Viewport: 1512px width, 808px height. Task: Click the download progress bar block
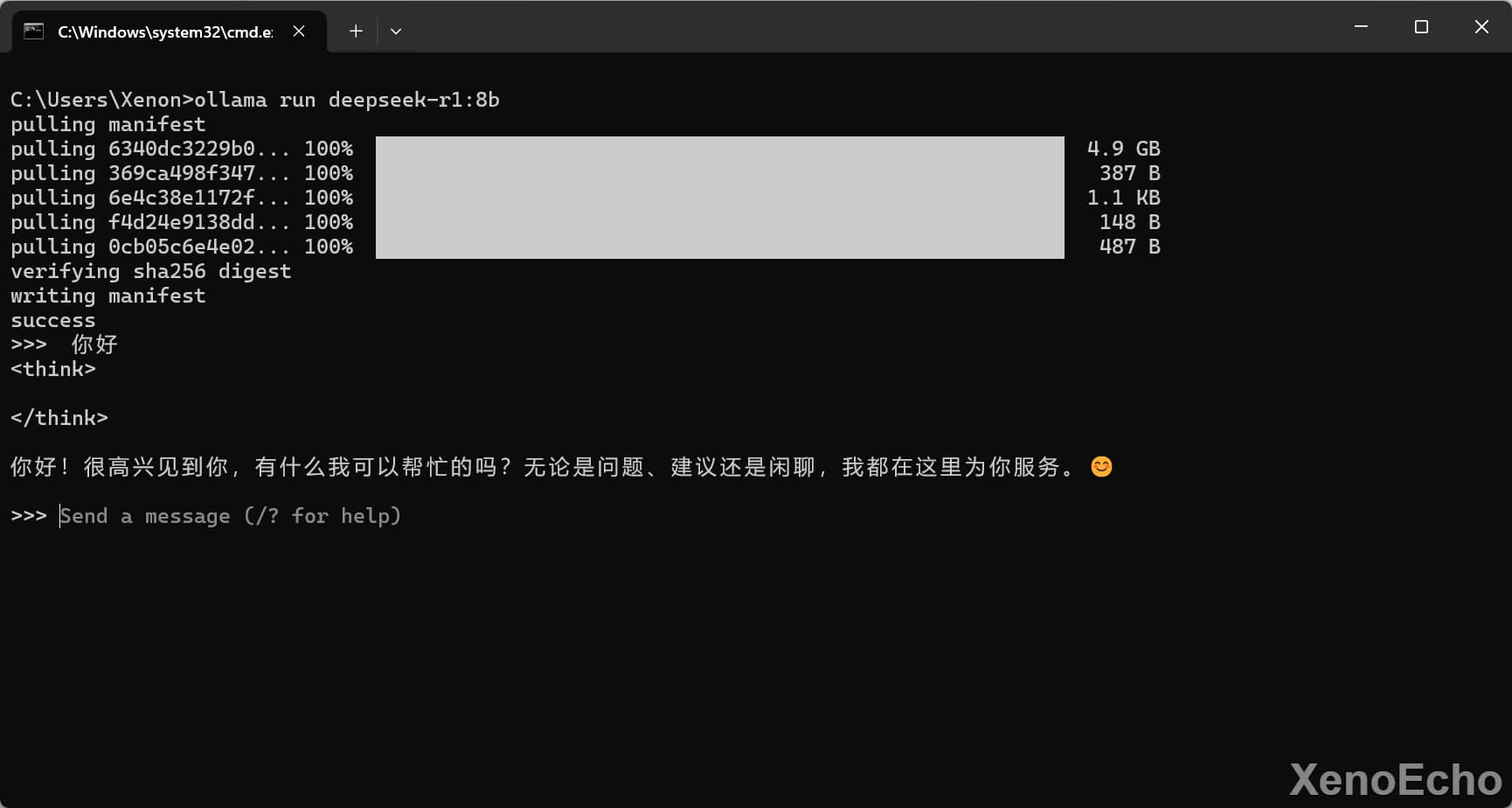coord(720,198)
